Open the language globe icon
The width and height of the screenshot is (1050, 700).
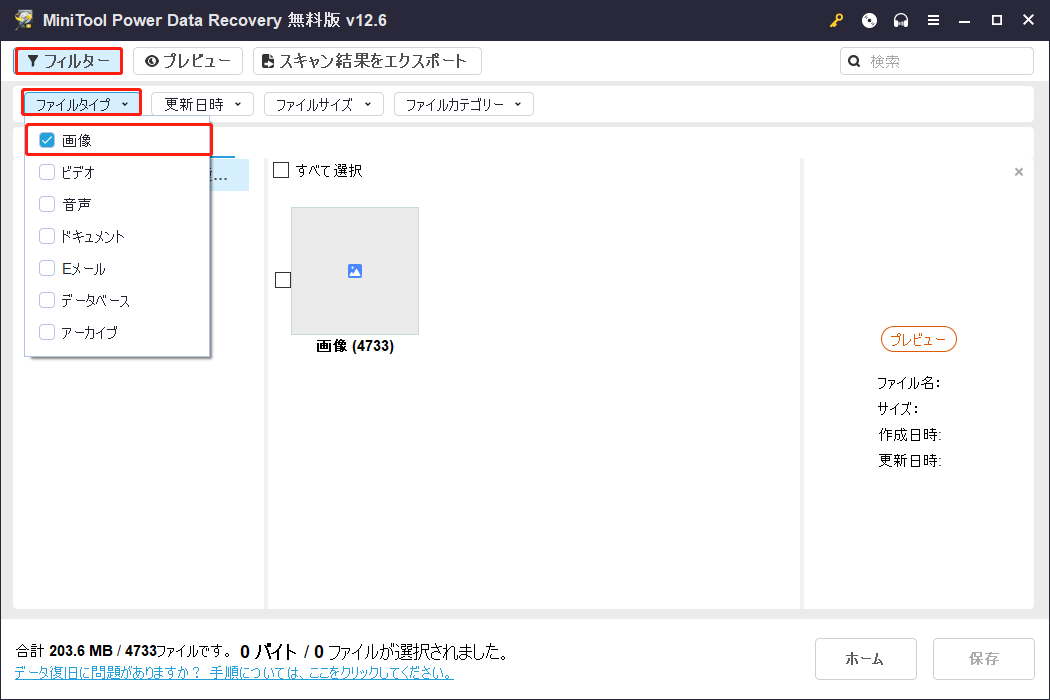pyautogui.click(x=868, y=20)
